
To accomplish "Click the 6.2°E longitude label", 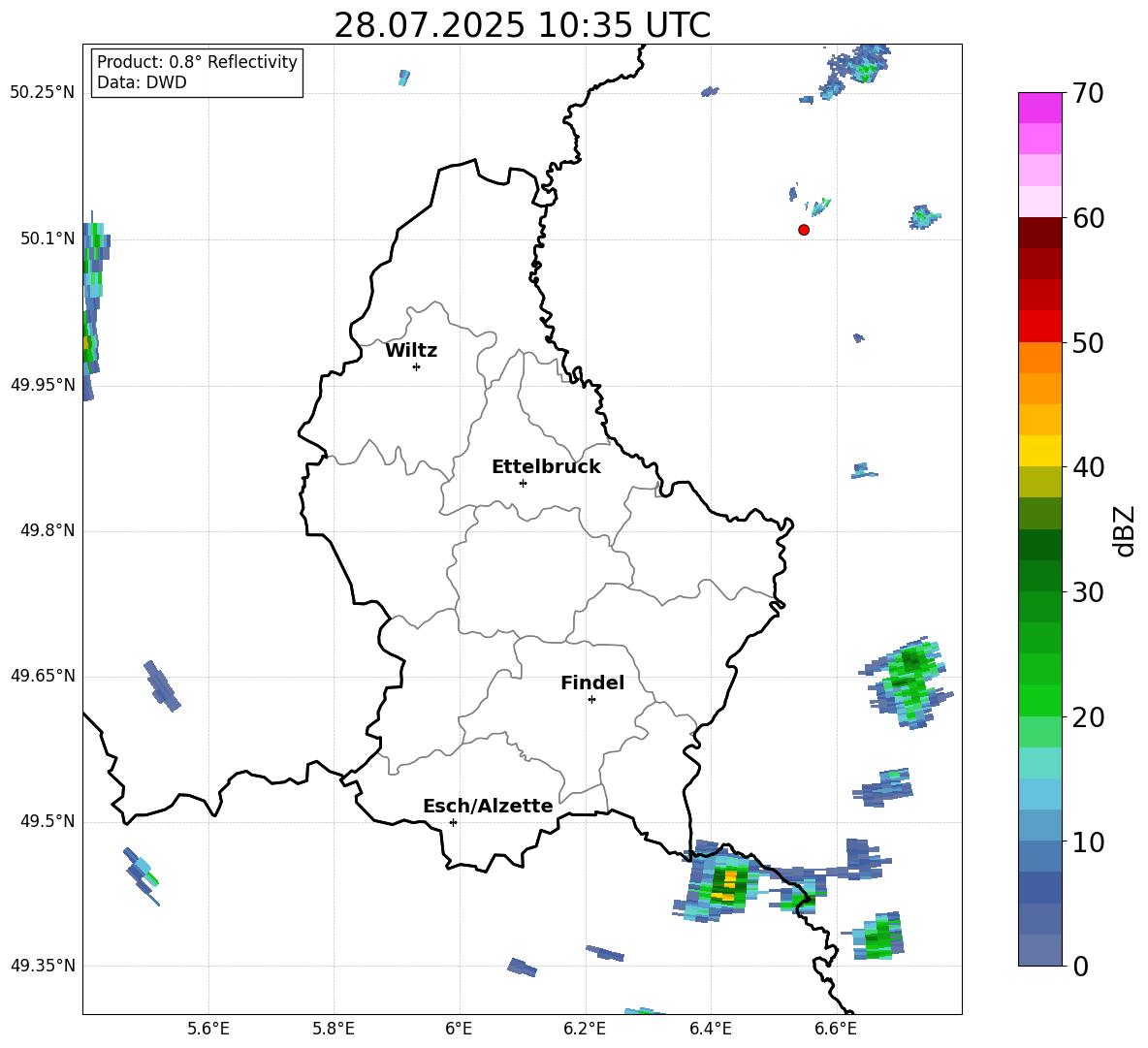I will coord(585,1029).
